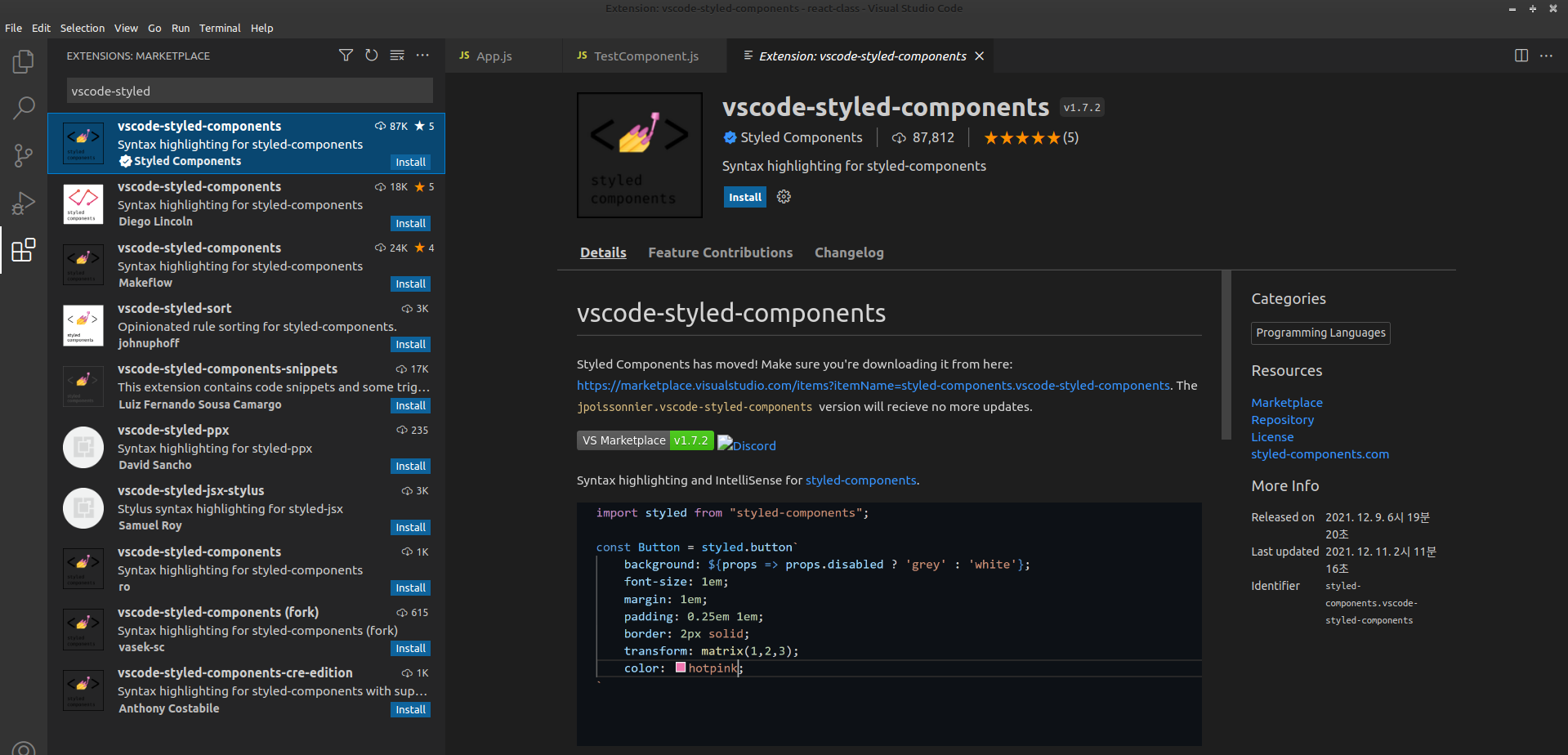Open the Help menu
Viewport: 1568px width, 755px height.
coord(262,28)
